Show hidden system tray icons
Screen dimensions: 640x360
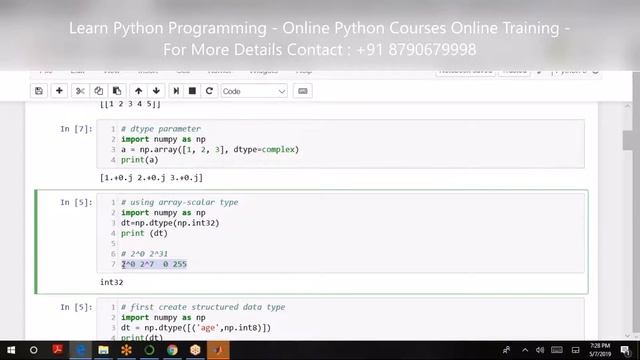coord(525,350)
